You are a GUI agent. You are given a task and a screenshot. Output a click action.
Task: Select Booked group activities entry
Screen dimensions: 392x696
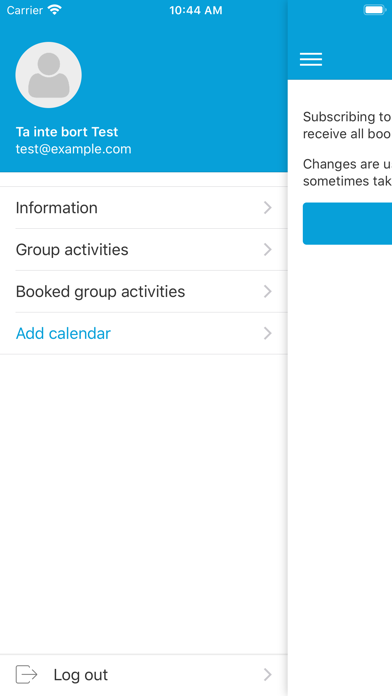tap(144, 292)
